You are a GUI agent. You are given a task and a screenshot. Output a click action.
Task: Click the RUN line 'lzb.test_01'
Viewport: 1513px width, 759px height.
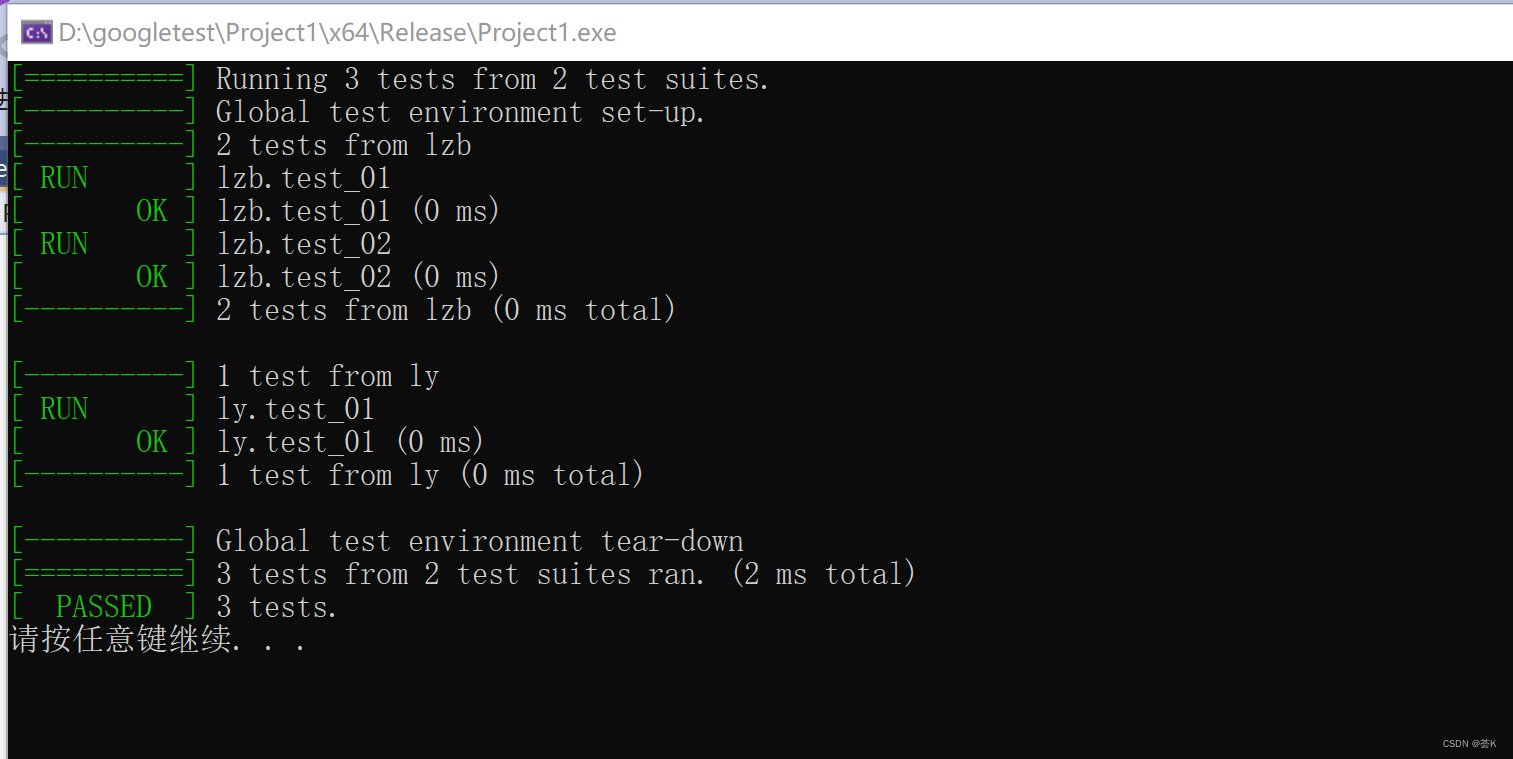pos(304,178)
